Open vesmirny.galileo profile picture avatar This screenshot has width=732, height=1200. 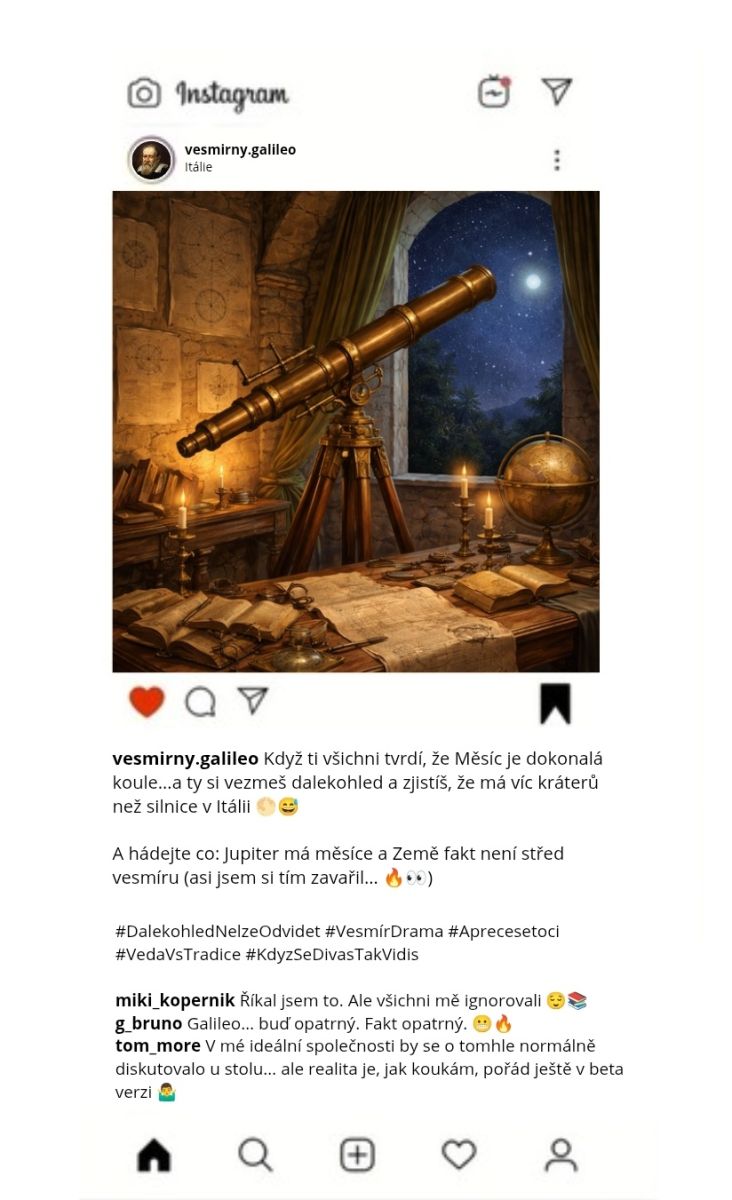click(x=152, y=159)
